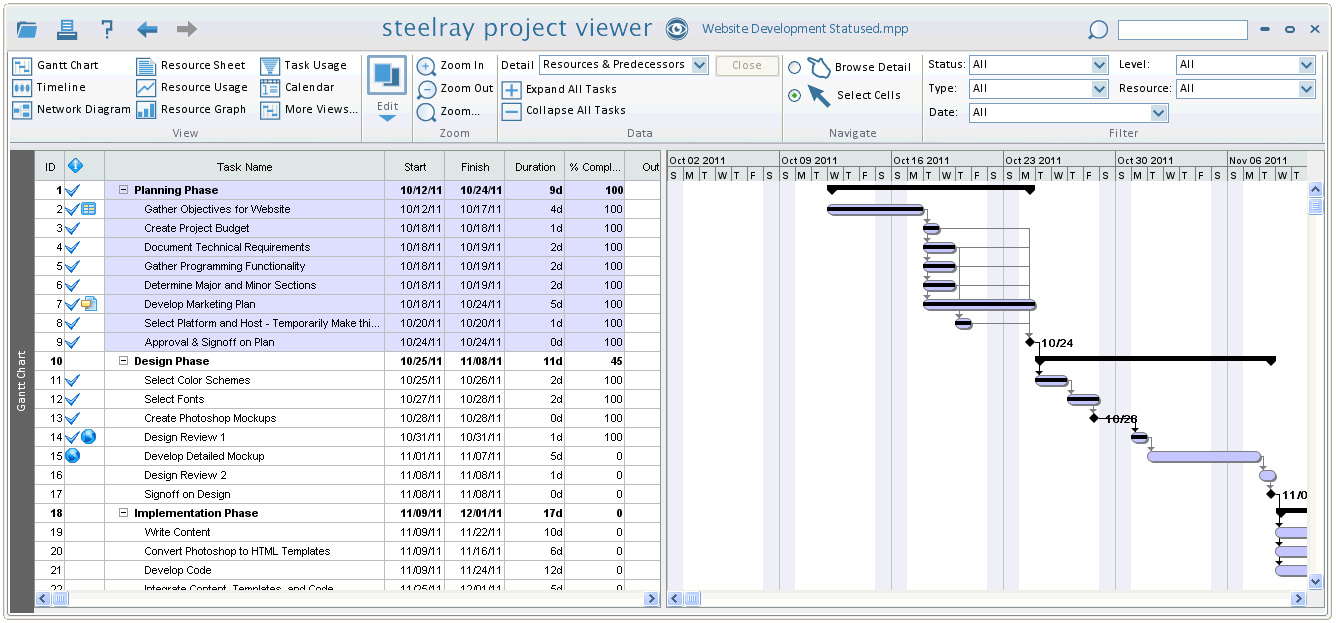Click the large Edit icon
This screenshot has width=1336, height=623.
click(387, 76)
